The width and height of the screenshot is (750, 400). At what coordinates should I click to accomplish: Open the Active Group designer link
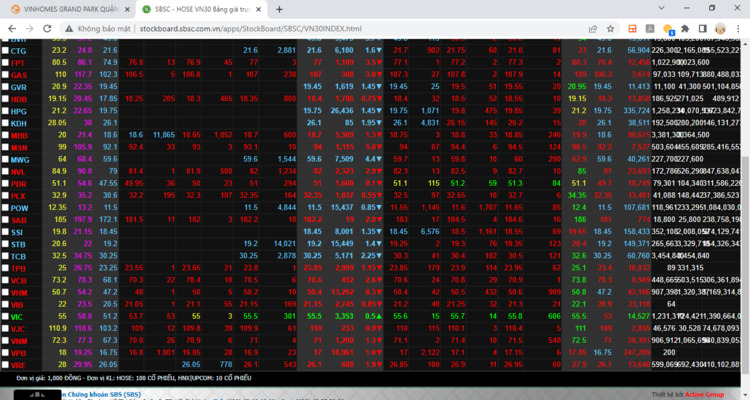pos(704,395)
